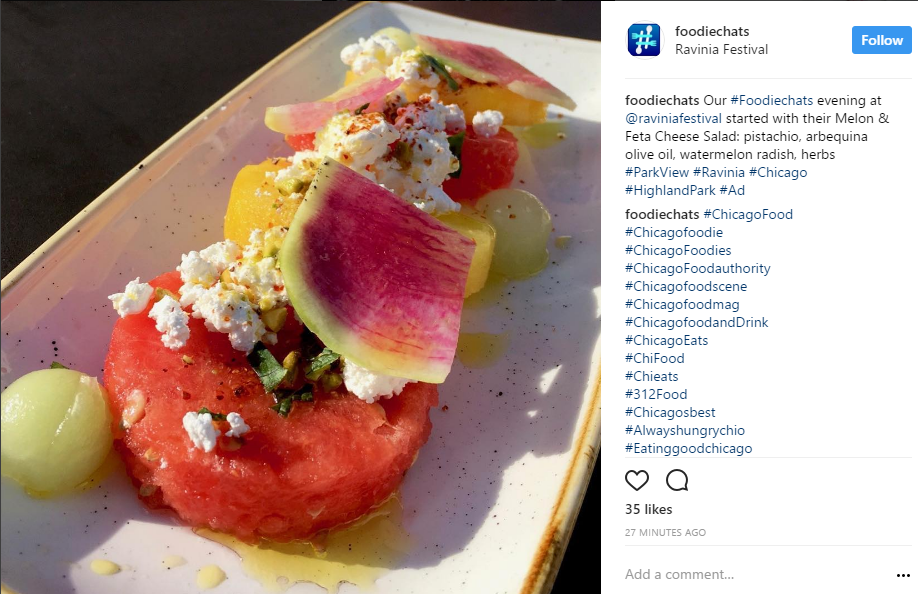Open comments via speech bubble icon
918x594 pixels.
(x=677, y=480)
